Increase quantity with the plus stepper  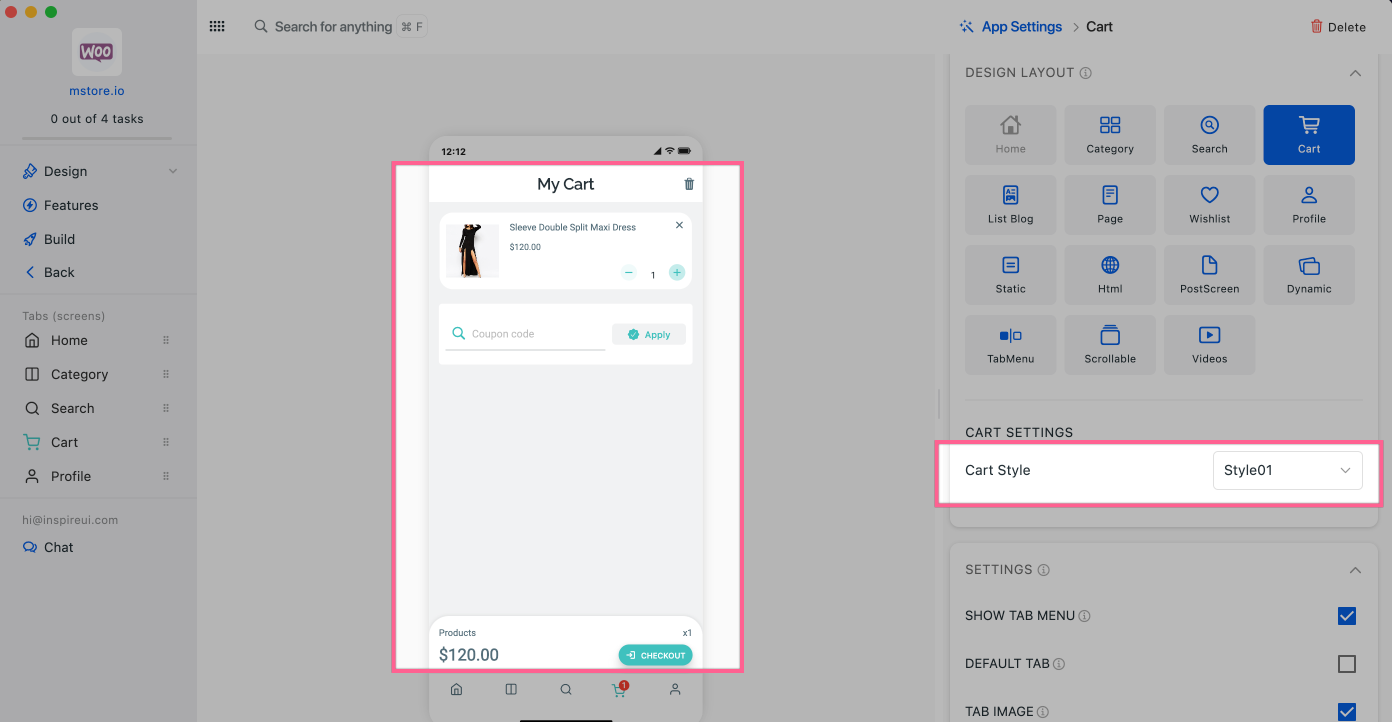(677, 273)
